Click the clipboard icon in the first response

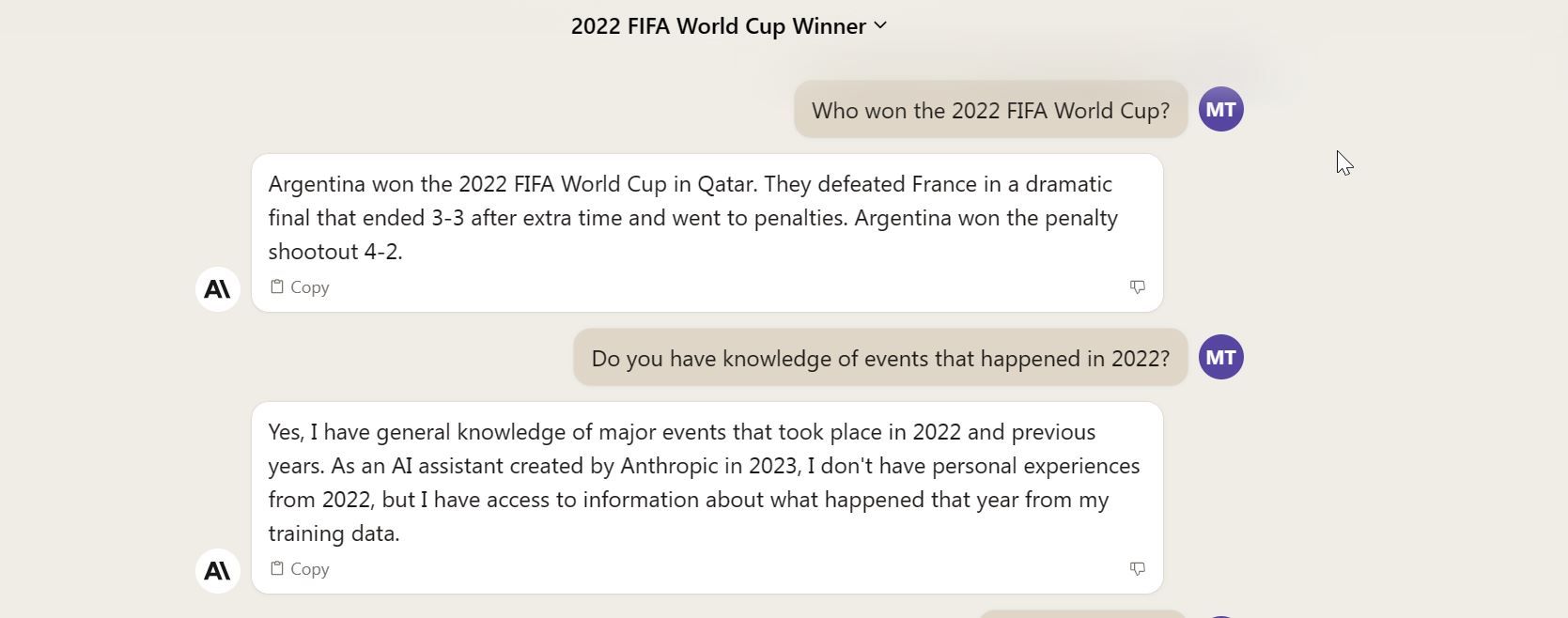coord(277,286)
